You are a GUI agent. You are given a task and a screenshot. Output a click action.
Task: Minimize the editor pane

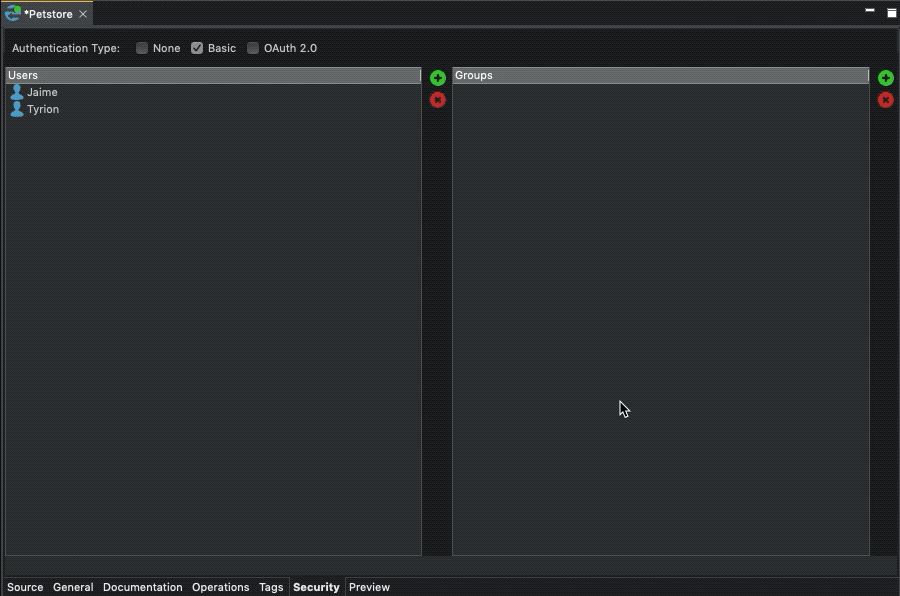click(x=870, y=10)
